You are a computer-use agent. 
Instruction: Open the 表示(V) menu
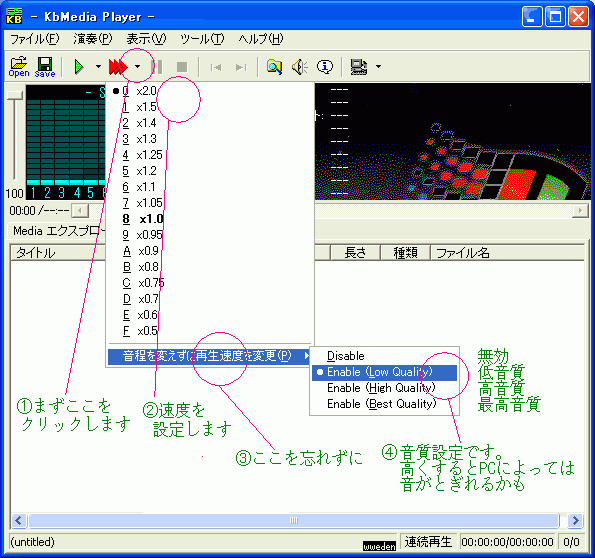(x=146, y=39)
